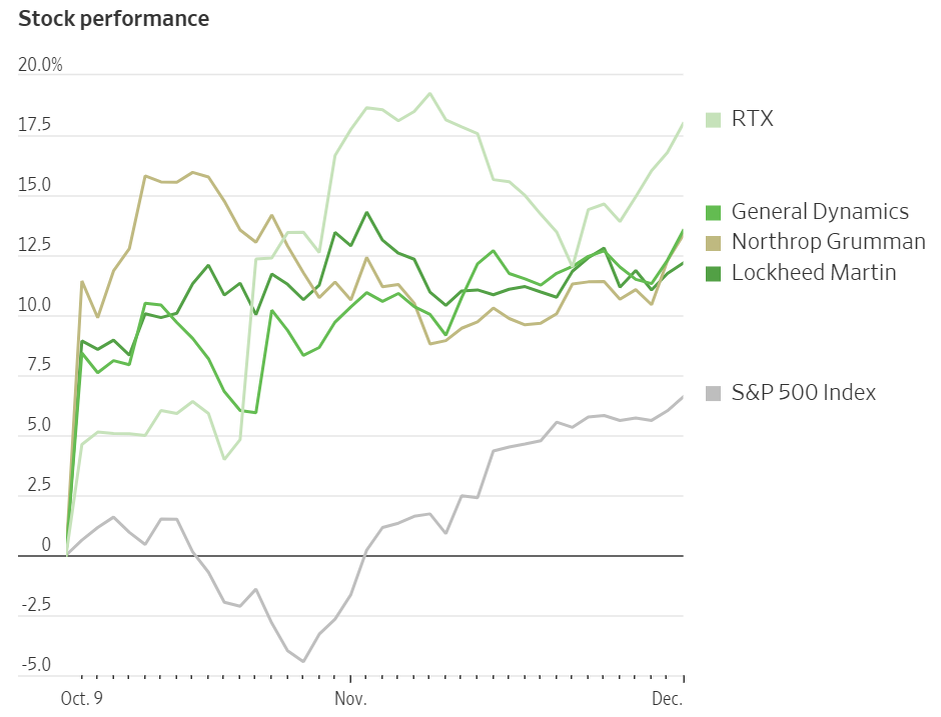Click the 20.0% y-axis label
The image size is (941, 717).
pyautogui.click(x=40, y=64)
